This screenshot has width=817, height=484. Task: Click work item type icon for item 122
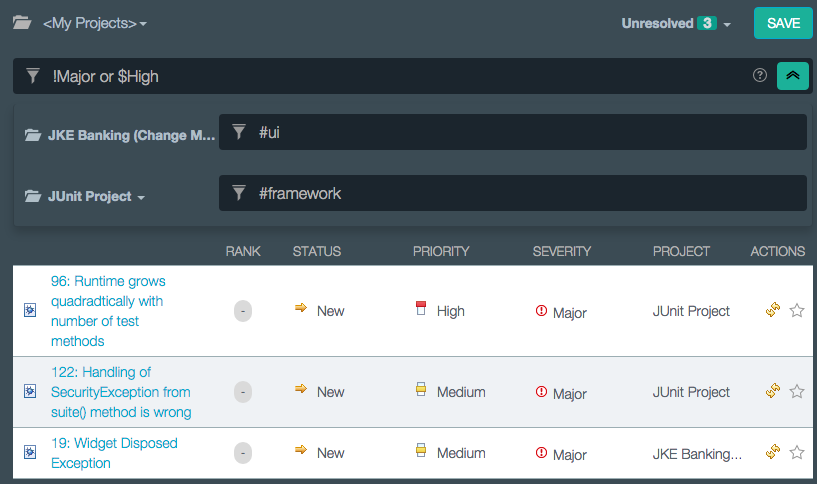[30, 392]
